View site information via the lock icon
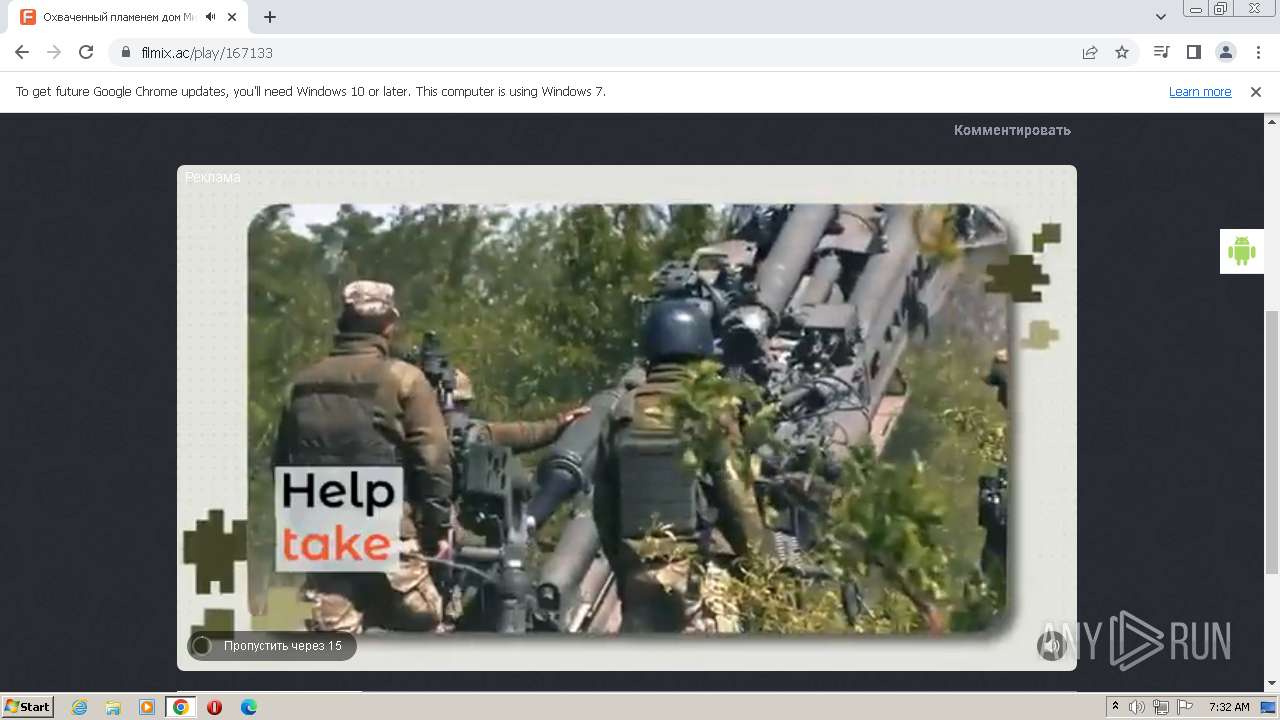 pos(125,52)
